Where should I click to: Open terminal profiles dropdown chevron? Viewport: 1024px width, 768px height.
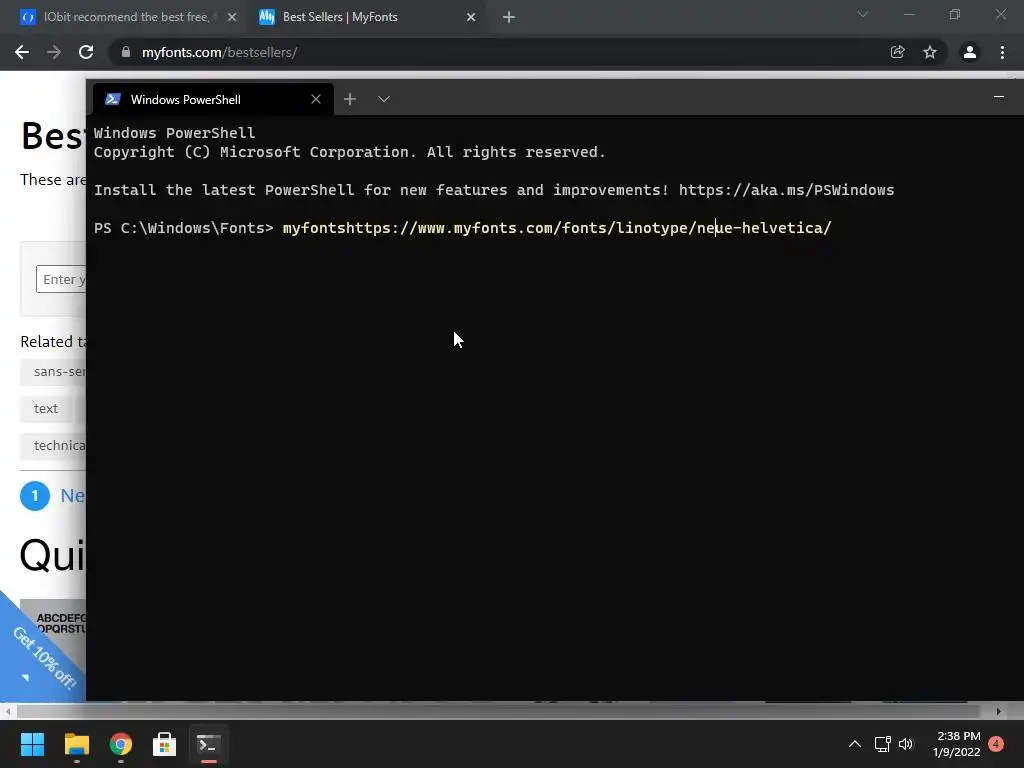click(x=383, y=99)
